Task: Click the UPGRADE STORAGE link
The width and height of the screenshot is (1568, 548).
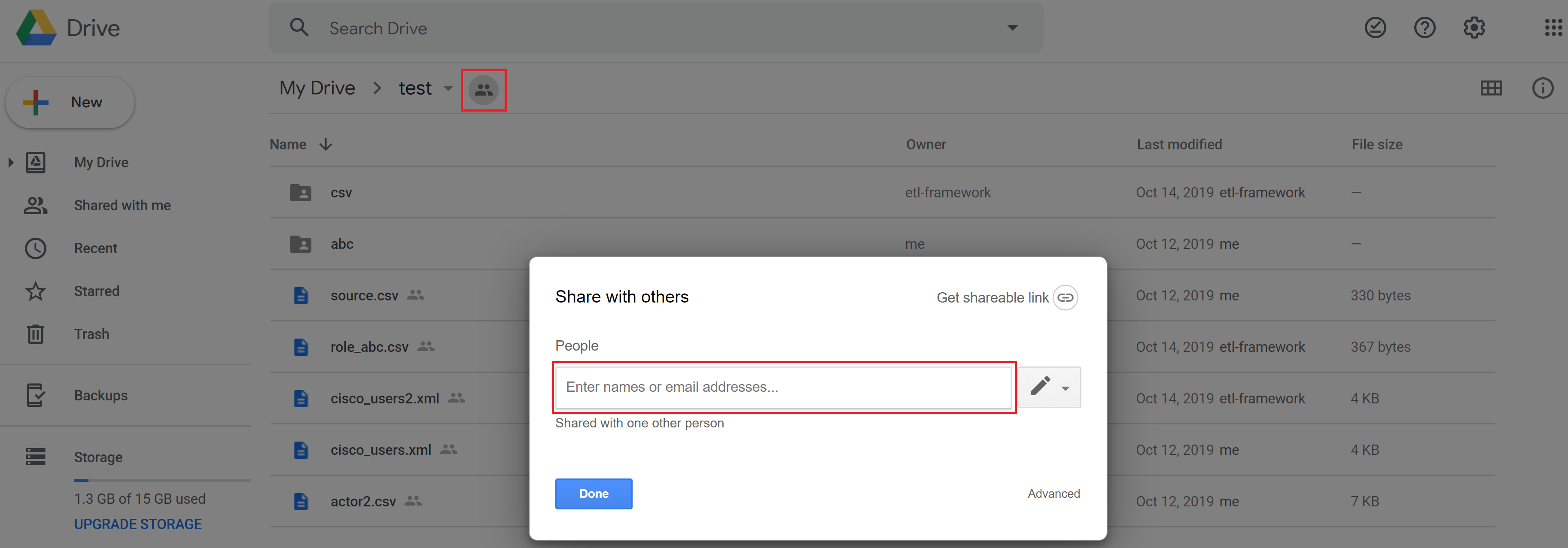Action: 137,524
